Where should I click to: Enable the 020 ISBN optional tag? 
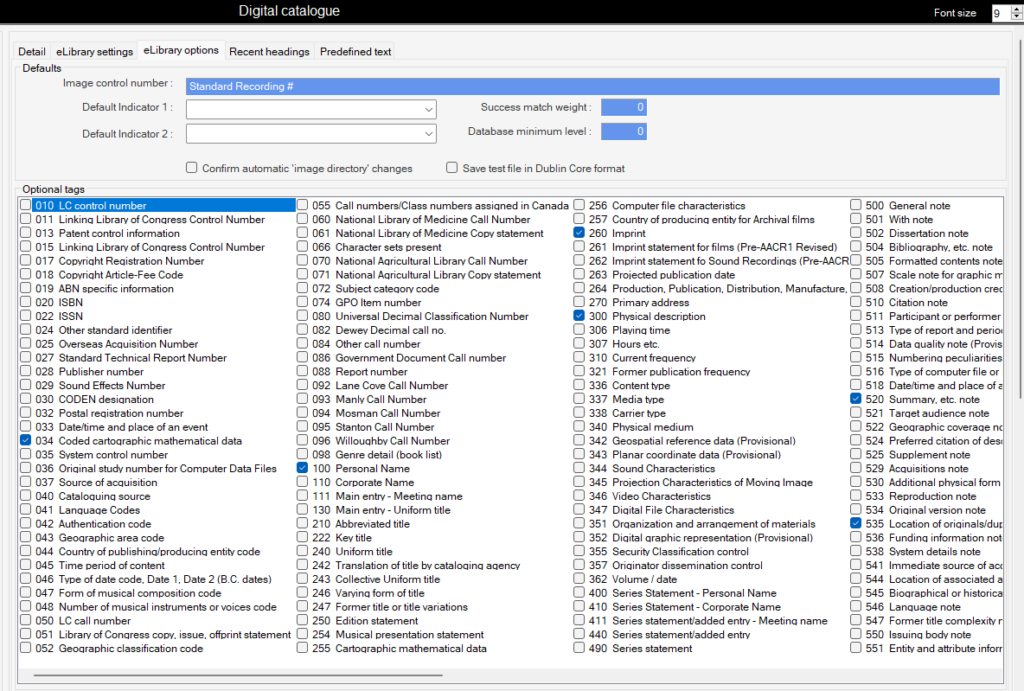(24, 302)
